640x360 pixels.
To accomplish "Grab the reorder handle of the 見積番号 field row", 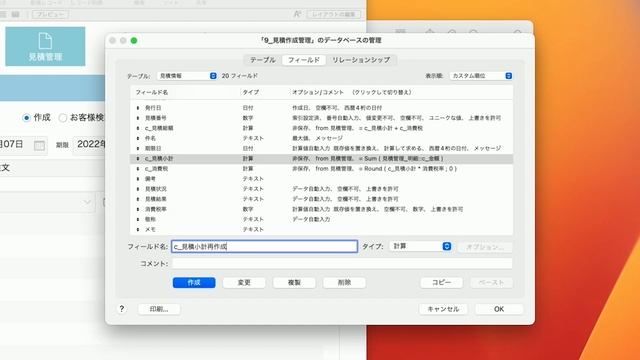I will click(x=138, y=118).
